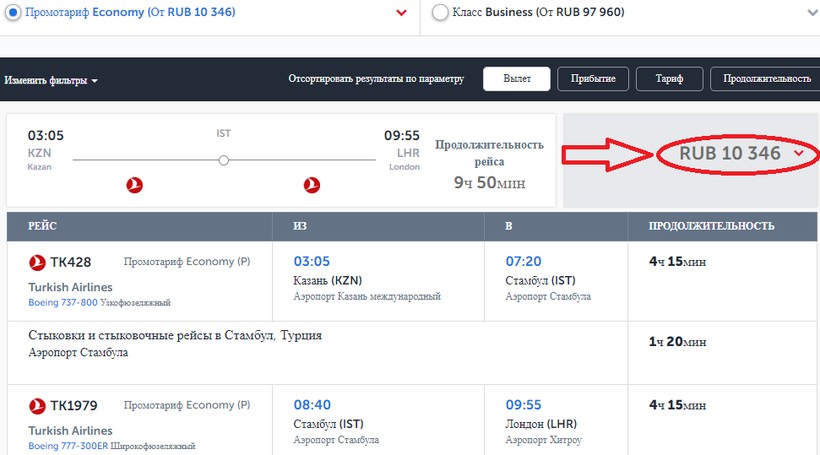This screenshot has width=820, height=455.
Task: Click flight number TK1979
Action: pyautogui.click(x=79, y=406)
